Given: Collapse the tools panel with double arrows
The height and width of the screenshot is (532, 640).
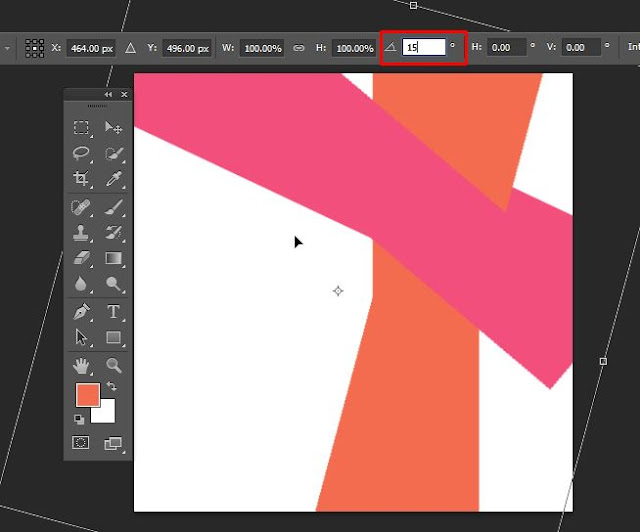Looking at the screenshot, I should click(x=108, y=95).
